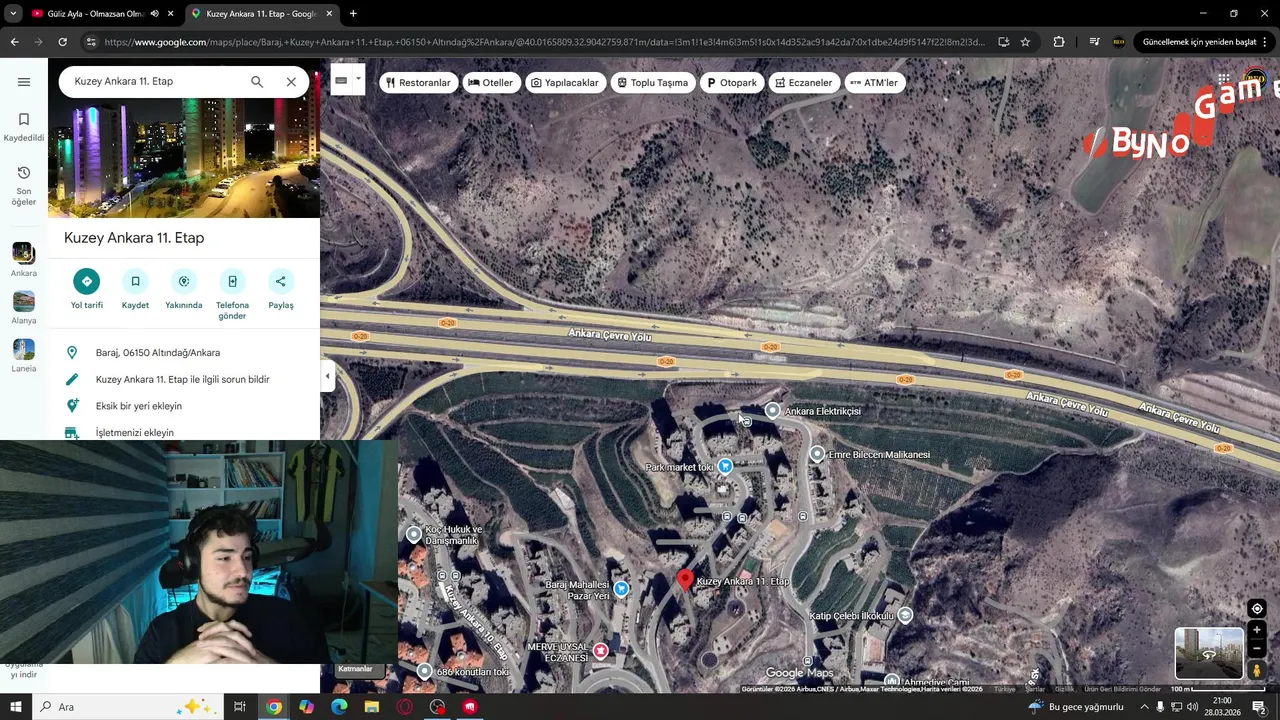This screenshot has height=720, width=1280.
Task: Select the Restoranlar filter chip
Action: [418, 83]
